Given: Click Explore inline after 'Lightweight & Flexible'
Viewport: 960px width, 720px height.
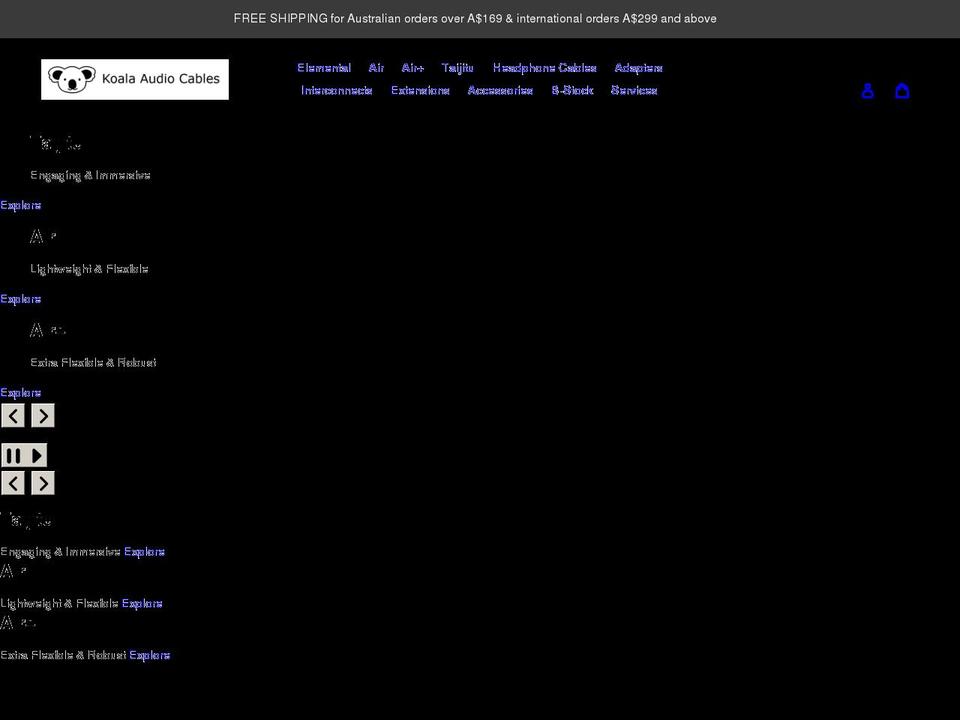Looking at the screenshot, I should [x=142, y=604].
